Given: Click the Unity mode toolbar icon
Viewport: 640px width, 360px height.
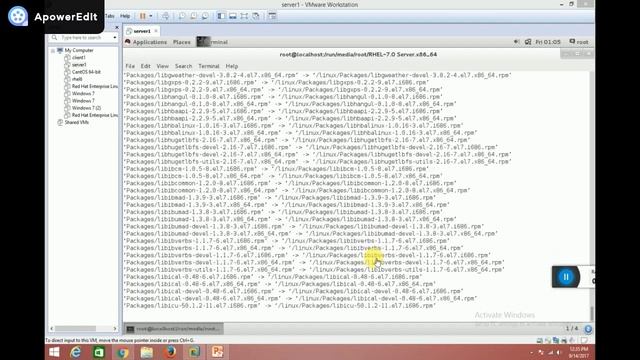Looking at the screenshot, I should pos(256,16).
